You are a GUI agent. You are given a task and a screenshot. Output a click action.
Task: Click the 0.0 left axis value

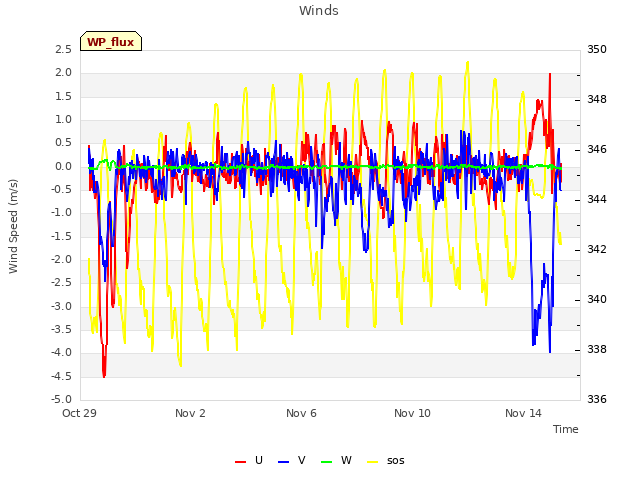coord(63,166)
